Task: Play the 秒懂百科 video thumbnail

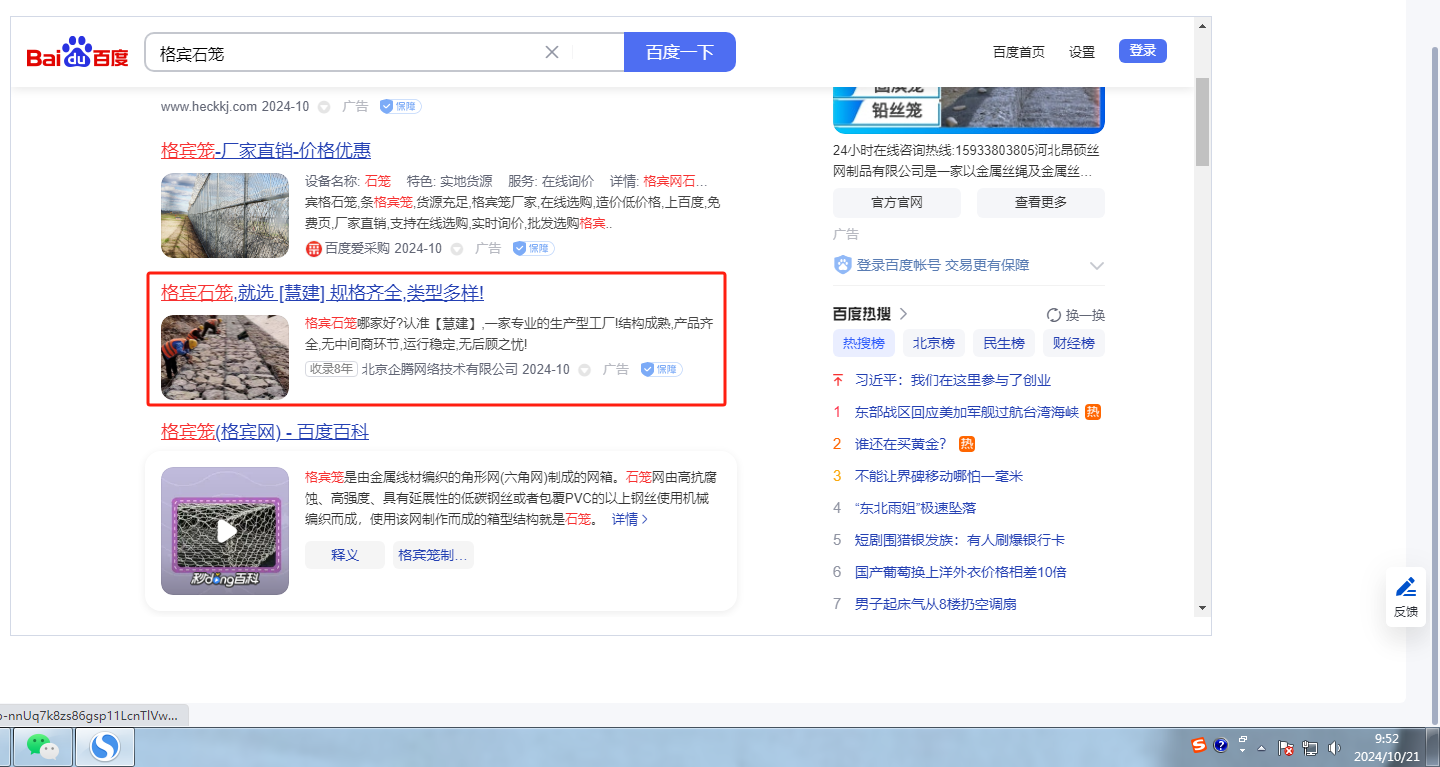Action: coord(225,531)
